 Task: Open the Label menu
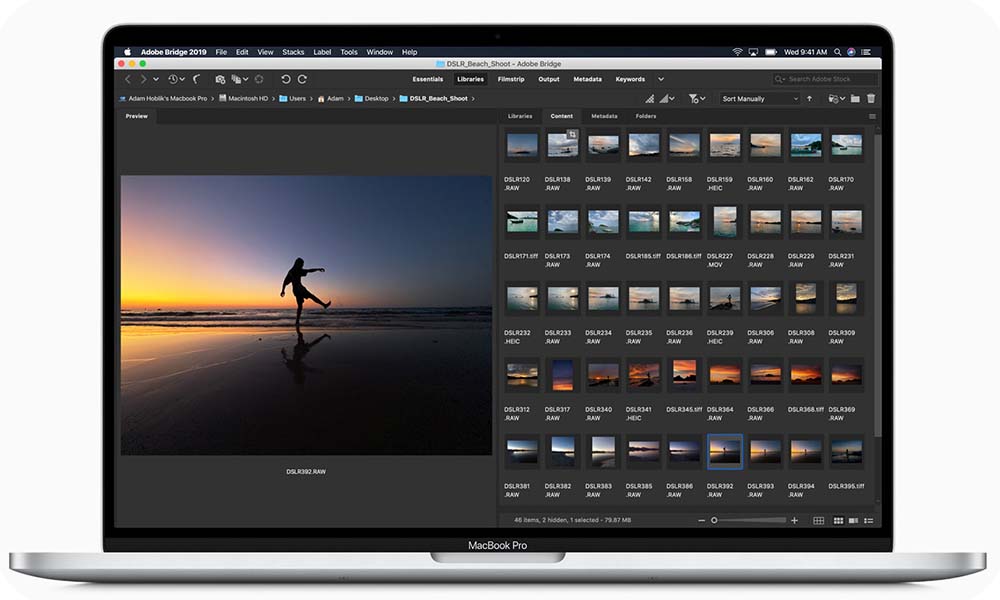[x=322, y=52]
